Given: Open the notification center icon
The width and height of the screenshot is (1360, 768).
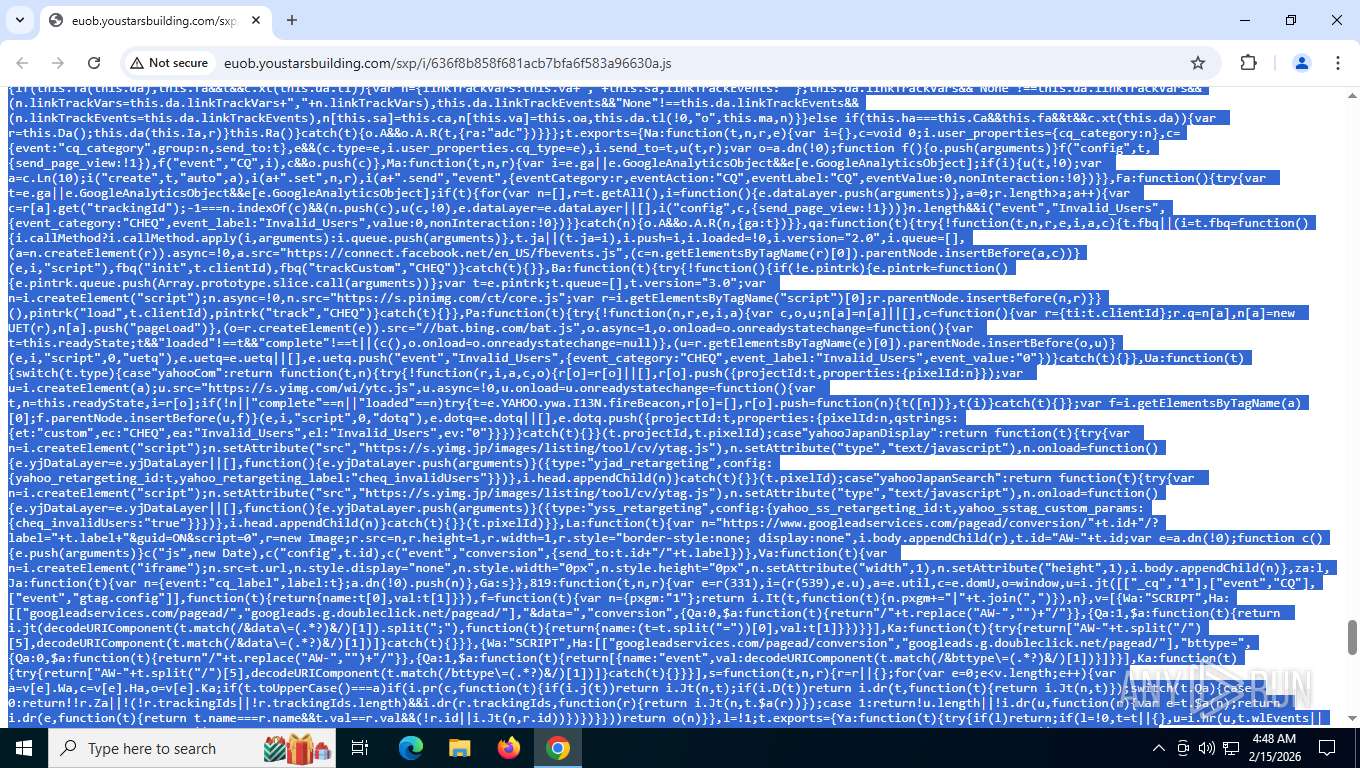Looking at the screenshot, I should click(1327, 748).
